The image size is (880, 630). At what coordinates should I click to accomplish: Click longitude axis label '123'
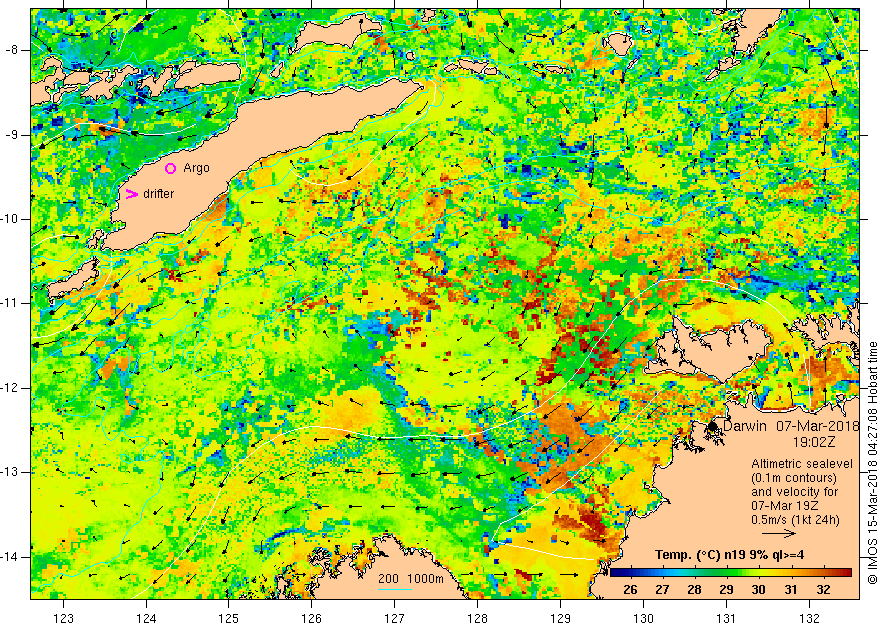click(63, 619)
